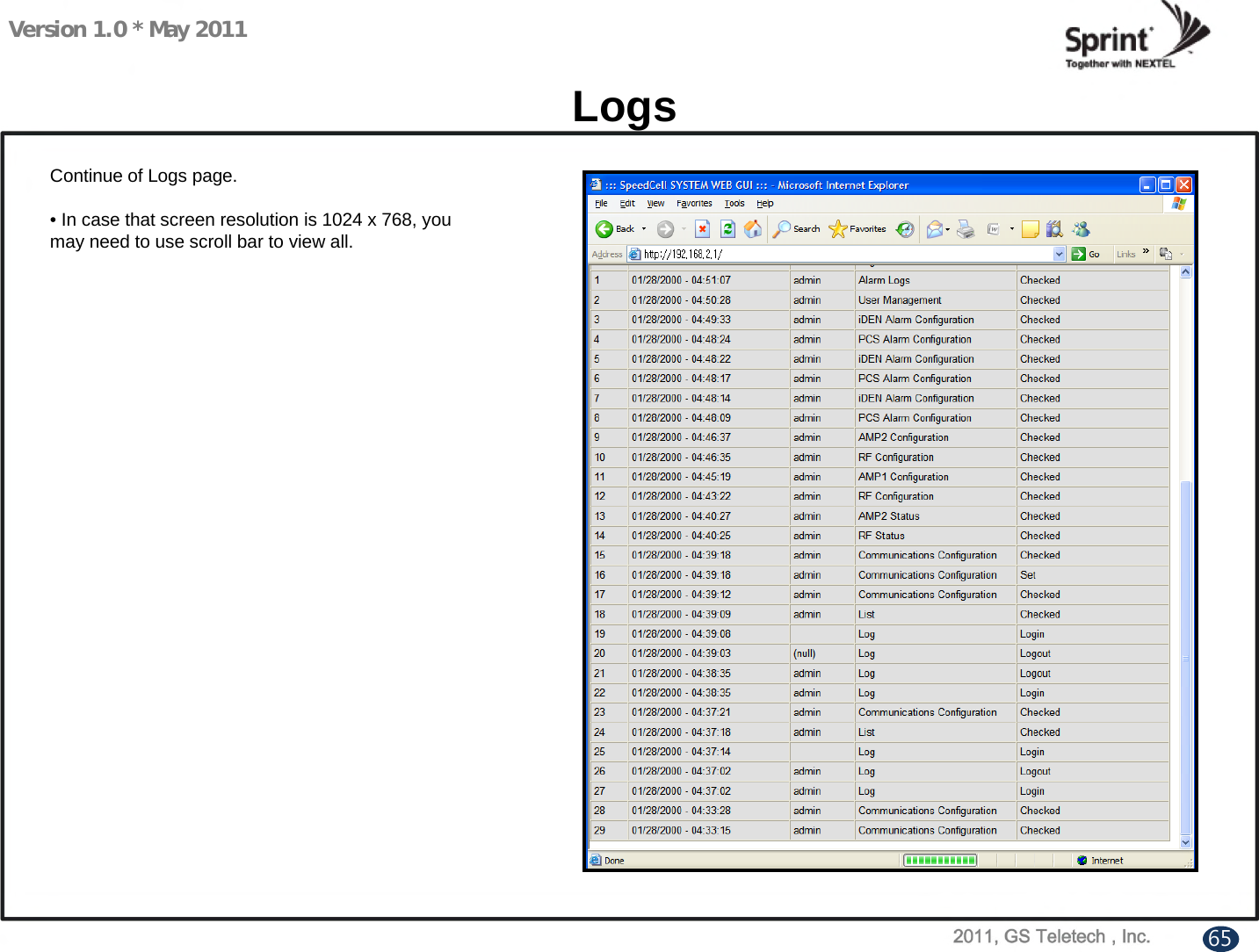Image resolution: width=1259 pixels, height=952 pixels.
Task: Open the Help menu
Action: coord(765,204)
